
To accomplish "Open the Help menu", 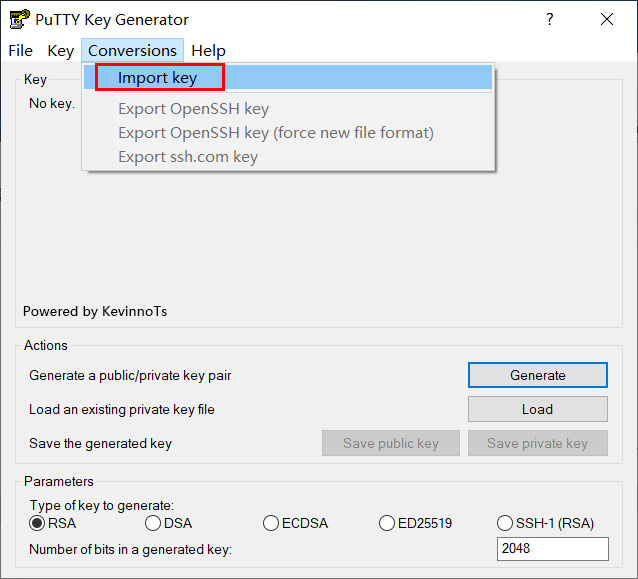I will 208,51.
